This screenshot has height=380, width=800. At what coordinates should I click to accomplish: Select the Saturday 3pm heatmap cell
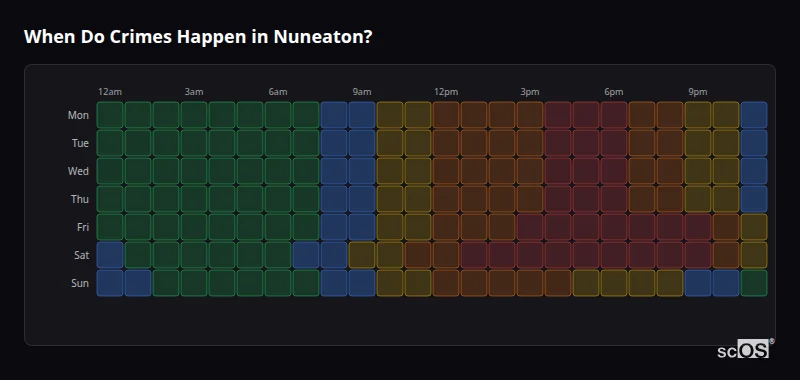click(530, 255)
